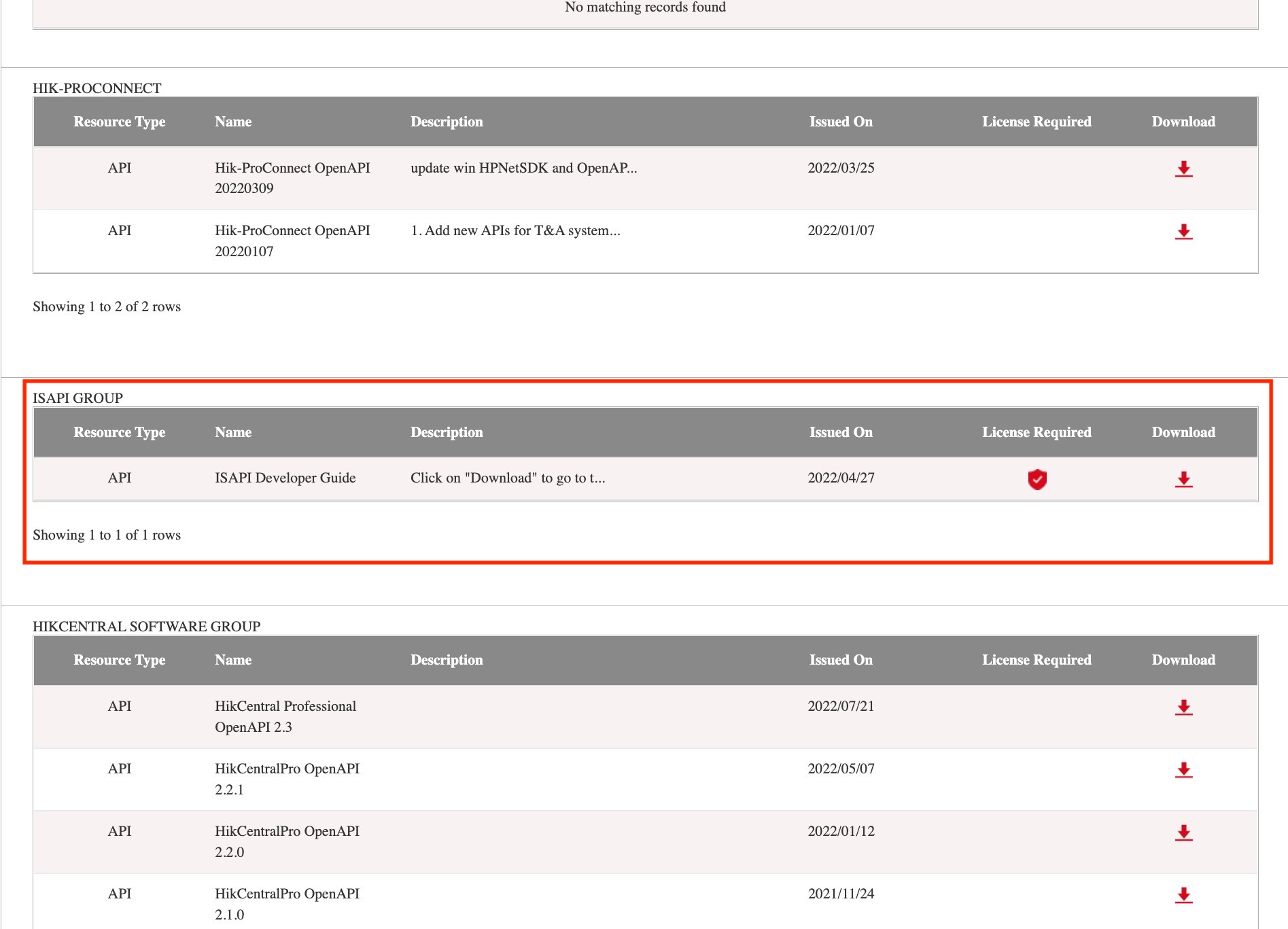Click issued date 2022/05/07
Screen dimensions: 1288x929
[x=841, y=769]
